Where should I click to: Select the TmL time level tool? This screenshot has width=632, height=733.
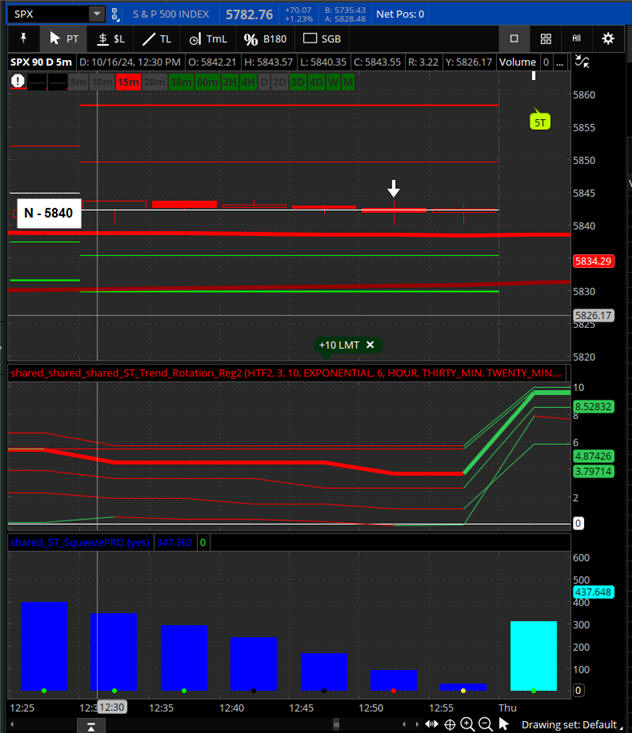tap(208, 39)
